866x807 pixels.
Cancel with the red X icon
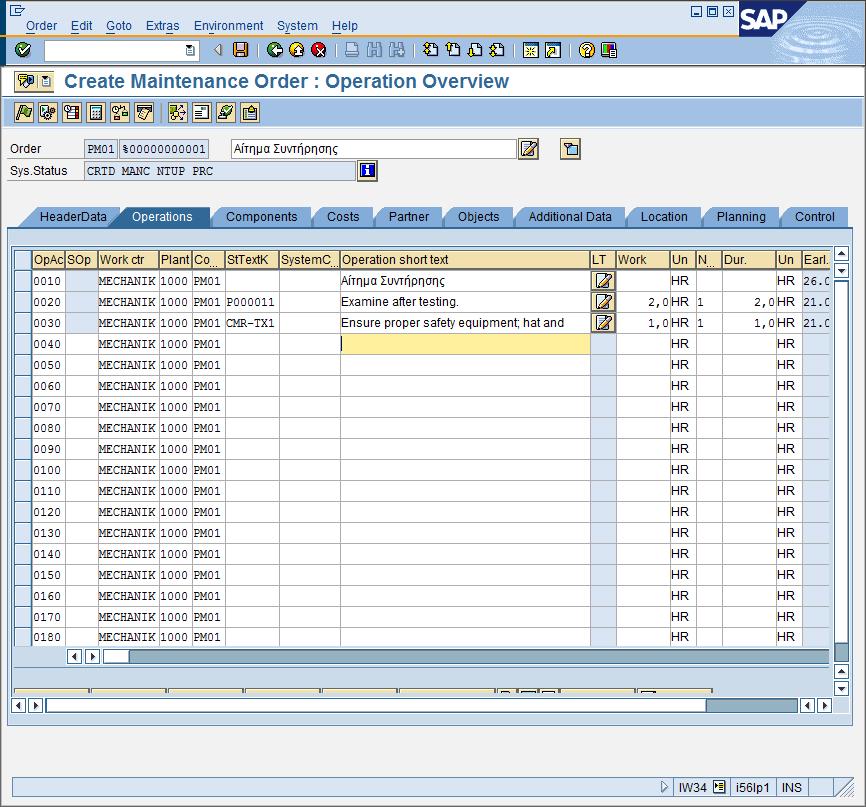tap(319, 50)
